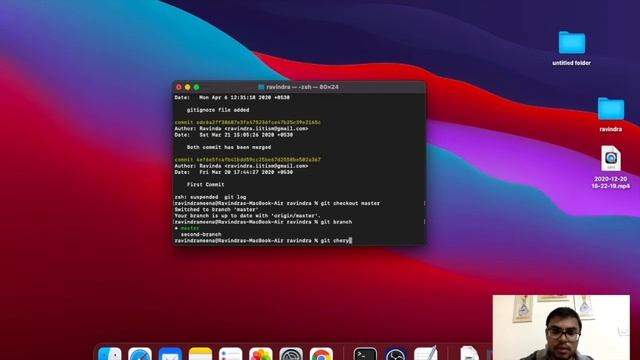The width and height of the screenshot is (640, 360).
Task: Click the 'second-branch' branch name
Action: pyautogui.click(x=201, y=235)
